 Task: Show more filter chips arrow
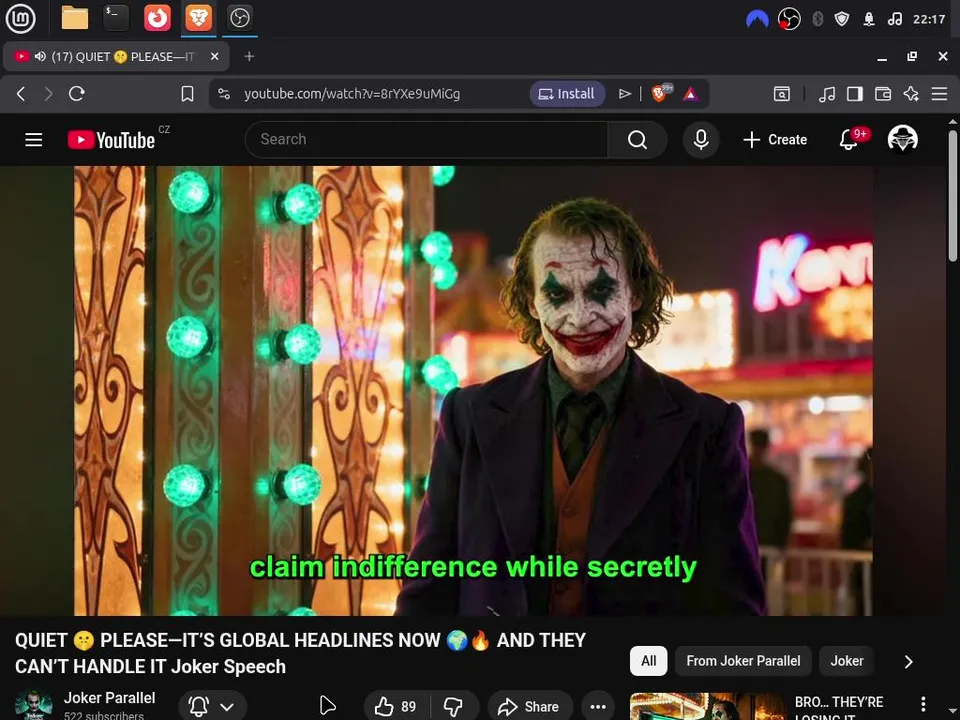pyautogui.click(x=909, y=661)
